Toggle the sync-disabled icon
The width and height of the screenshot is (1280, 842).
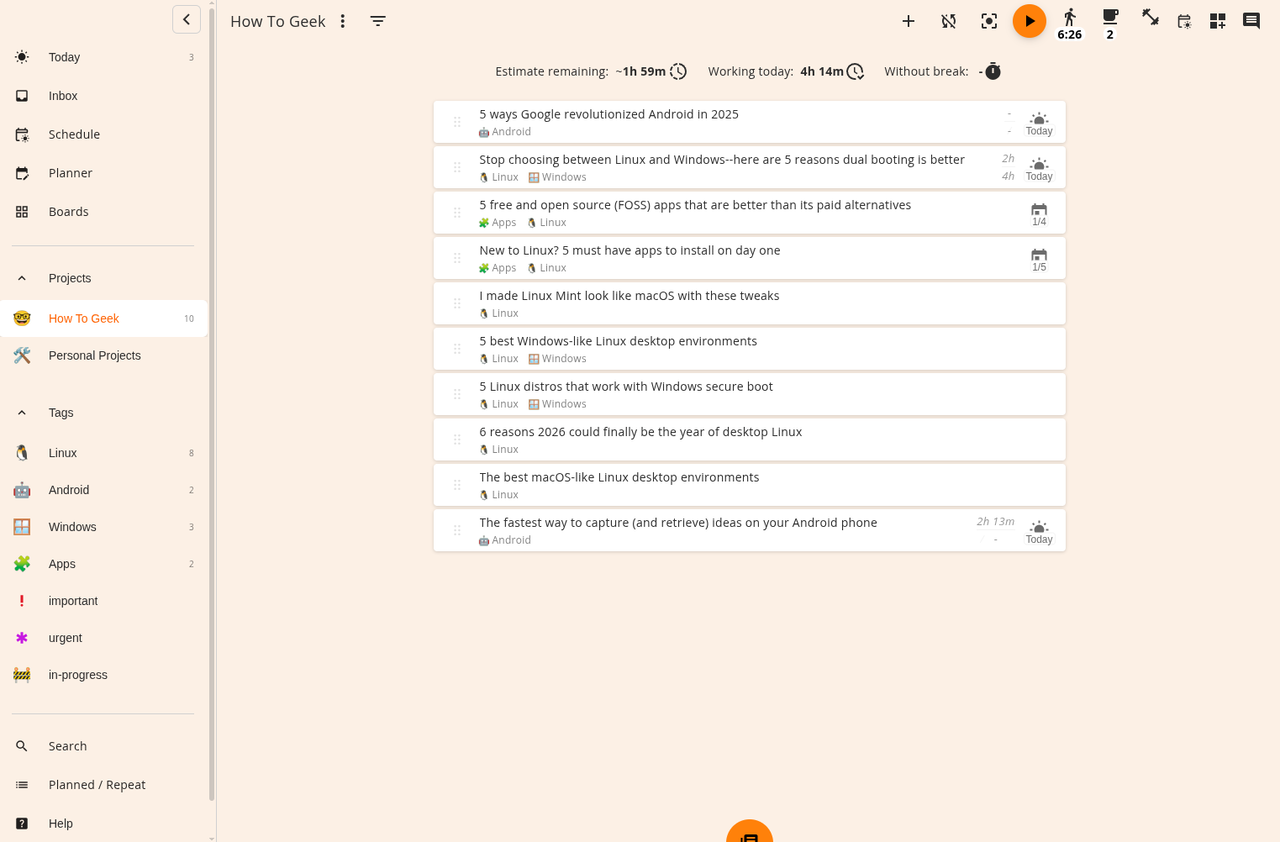point(948,20)
